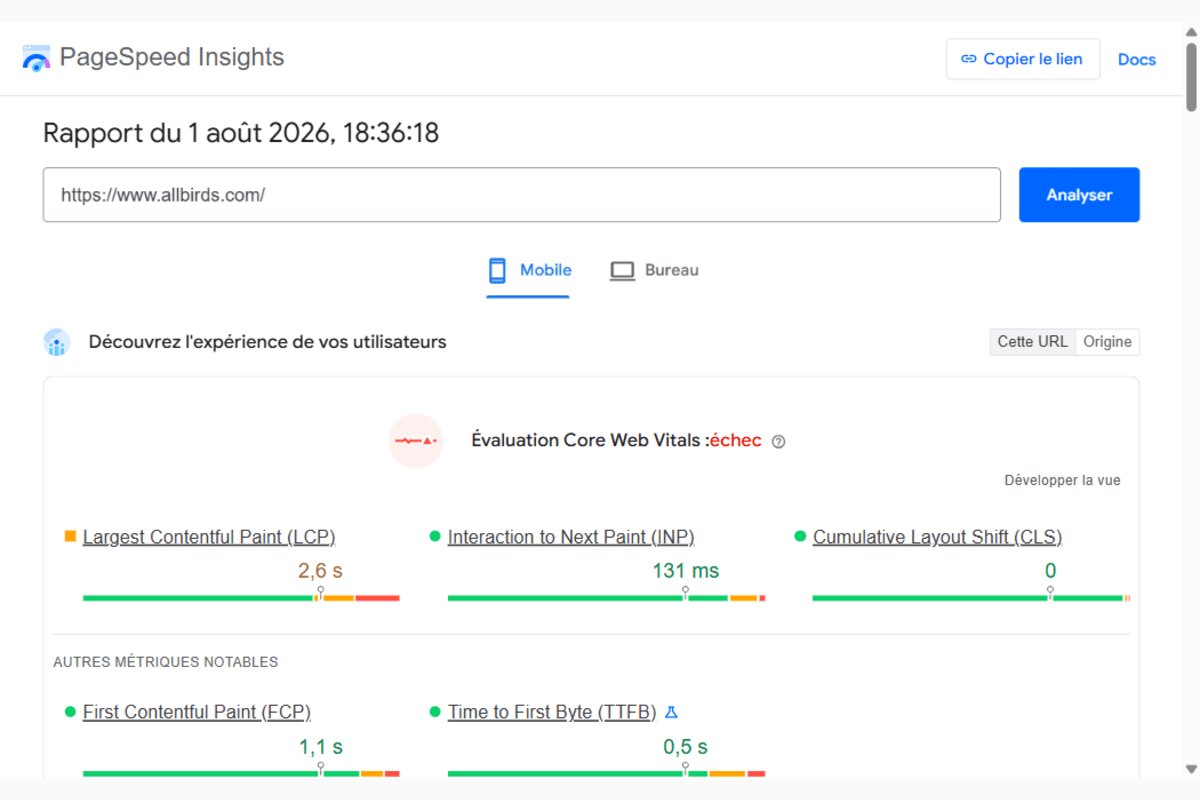Screen dimensions: 1200x800
Task: Click the Analyser button
Action: click(1079, 195)
